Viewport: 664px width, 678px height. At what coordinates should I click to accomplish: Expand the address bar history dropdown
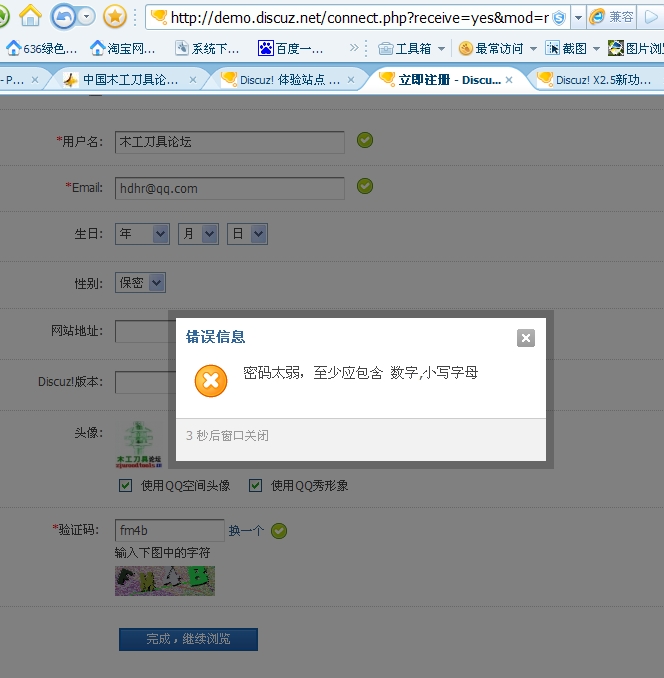click(578, 18)
